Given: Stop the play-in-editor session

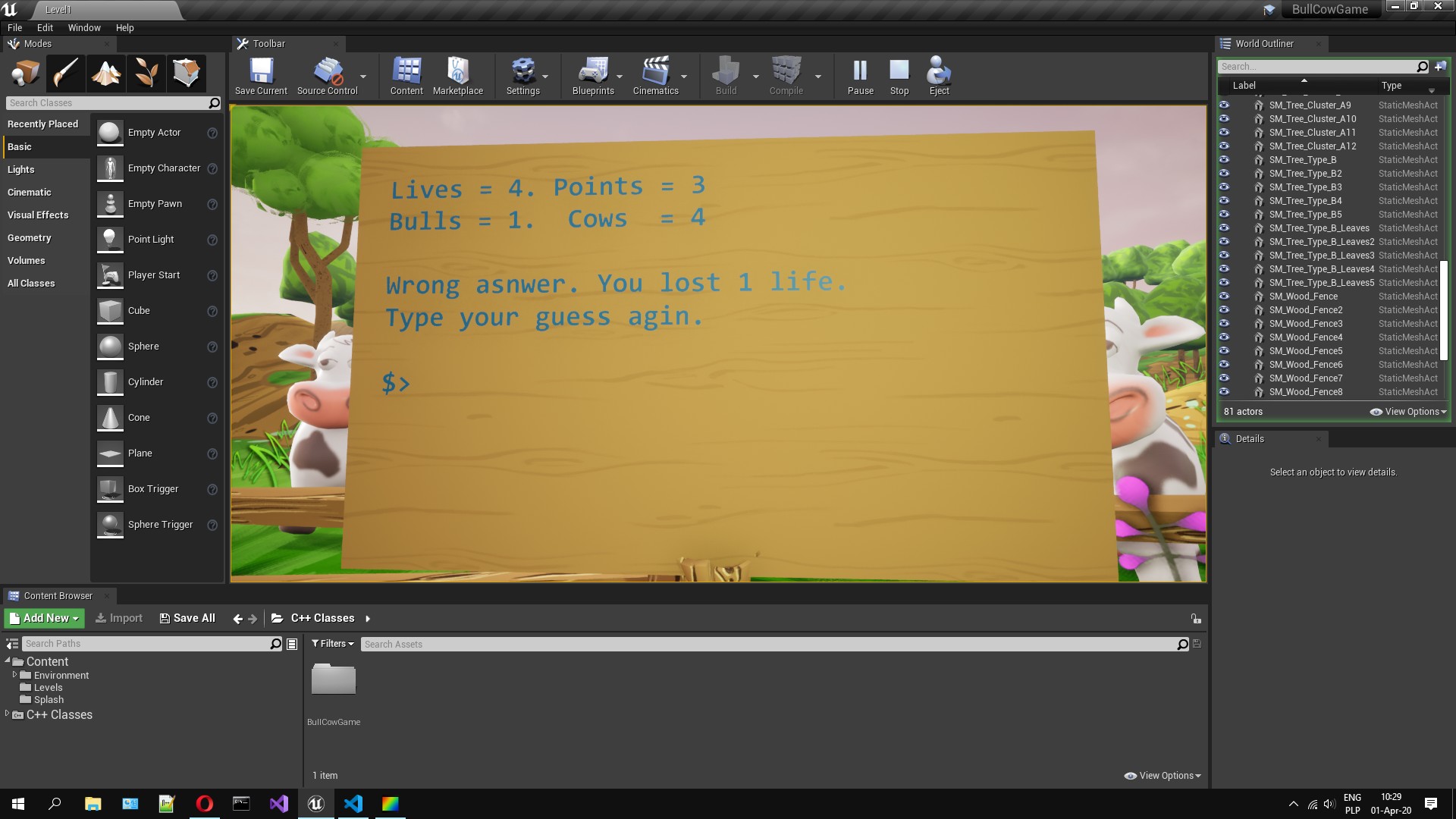Looking at the screenshot, I should click(x=899, y=74).
